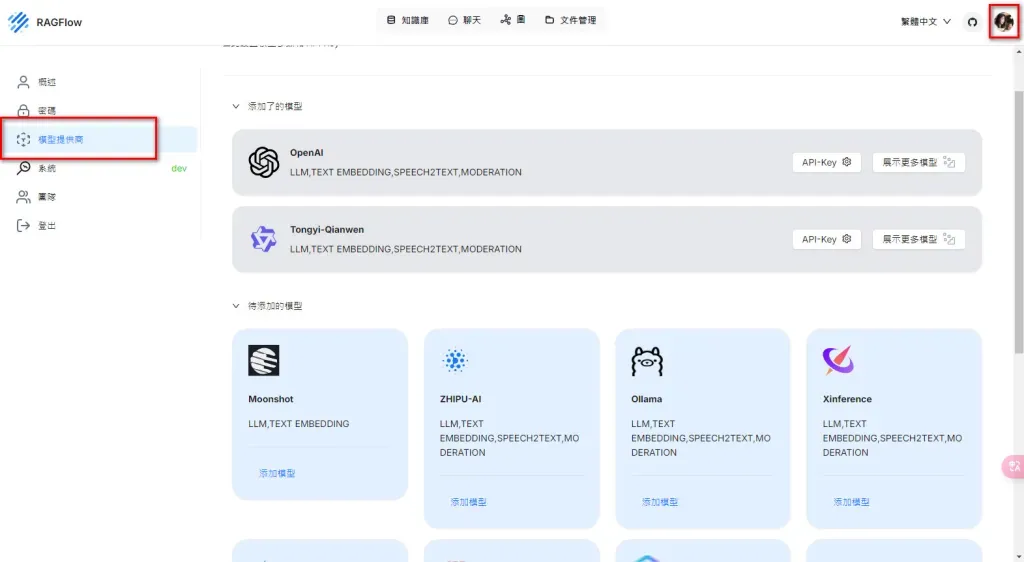Click the Tongyi-Qianwen provider name text
1024x562 pixels.
pos(327,230)
